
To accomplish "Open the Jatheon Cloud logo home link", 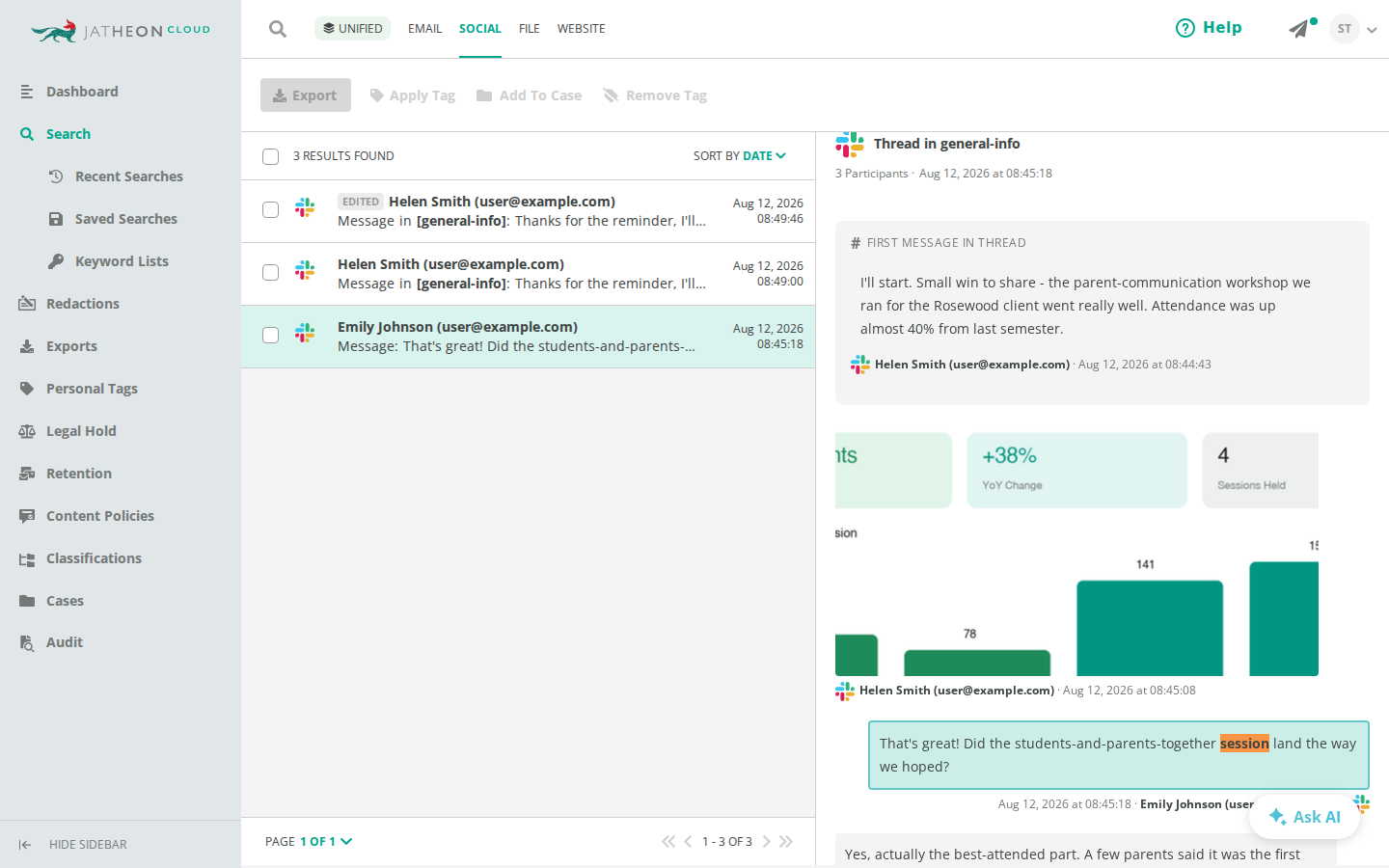I will pos(121,31).
